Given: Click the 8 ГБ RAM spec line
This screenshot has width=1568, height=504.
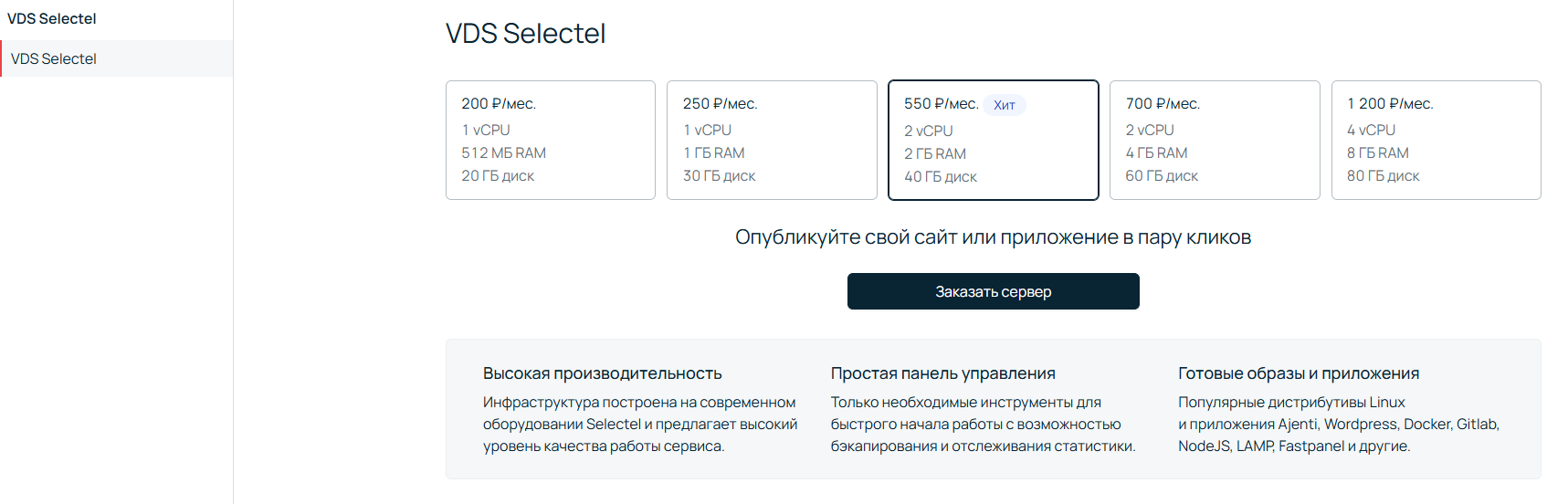Looking at the screenshot, I should coord(1377,152).
